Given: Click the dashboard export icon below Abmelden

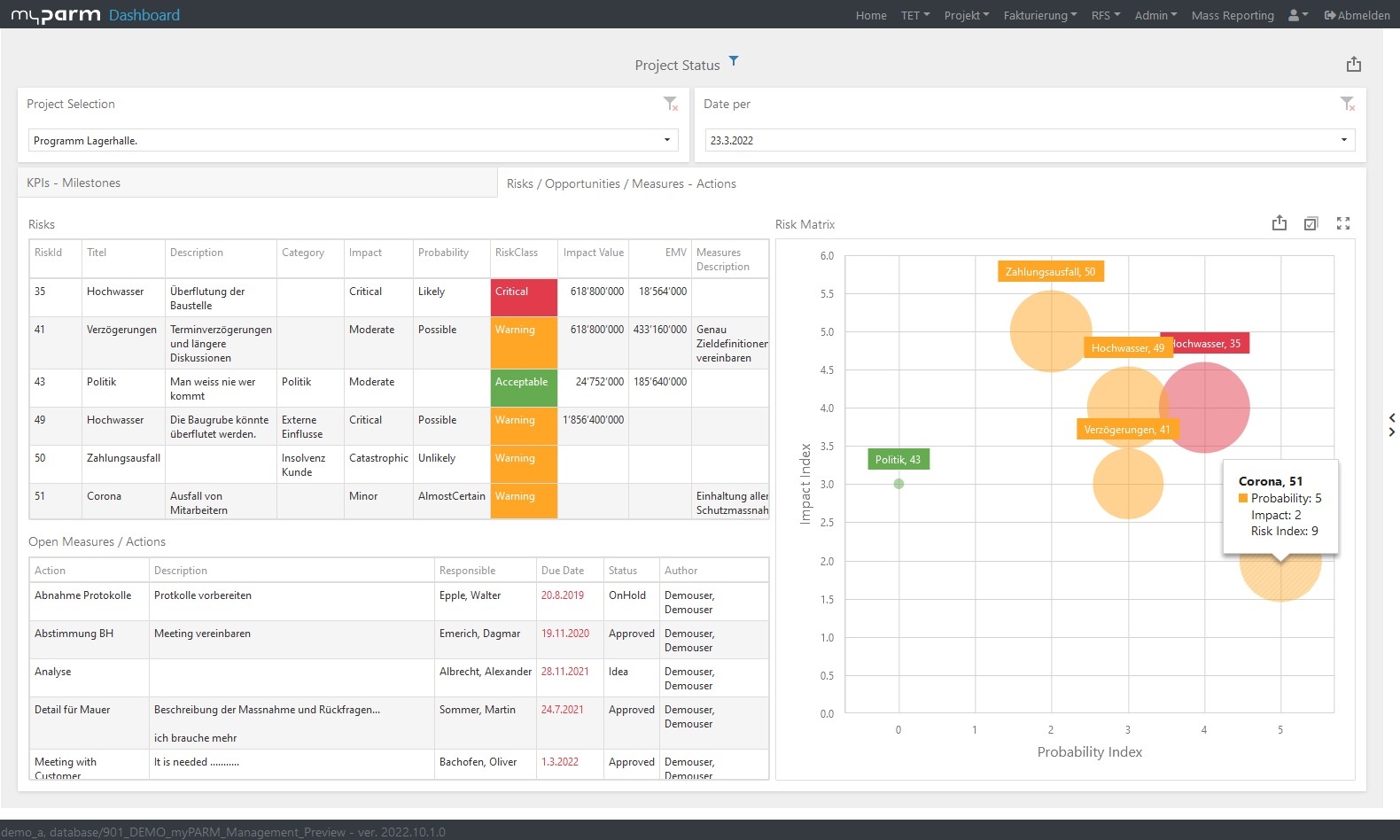Looking at the screenshot, I should 1353,64.
